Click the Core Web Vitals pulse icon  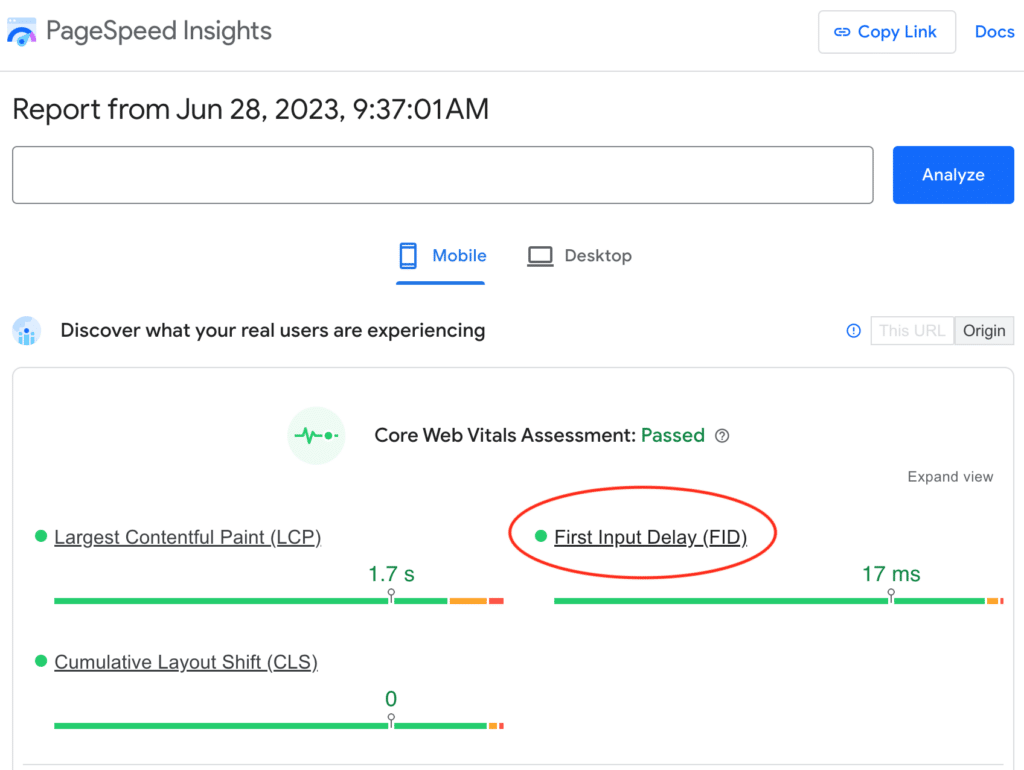click(x=316, y=436)
